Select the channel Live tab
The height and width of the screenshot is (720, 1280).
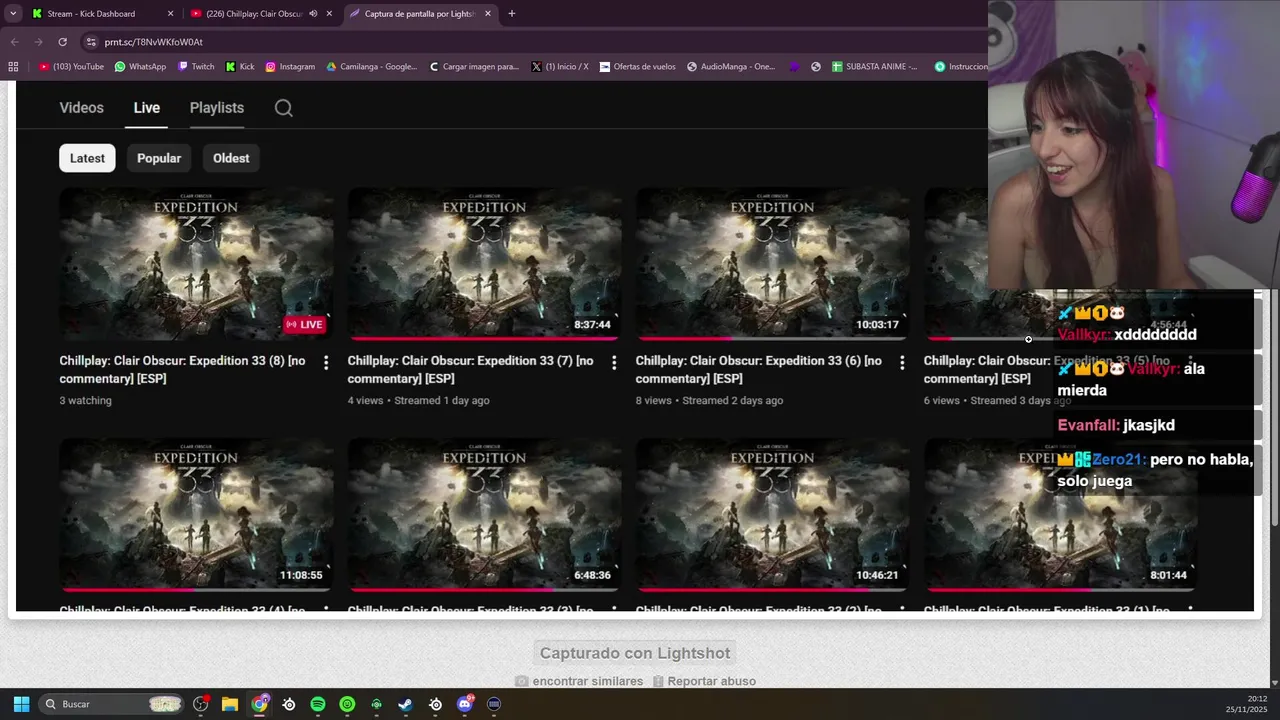click(x=147, y=108)
